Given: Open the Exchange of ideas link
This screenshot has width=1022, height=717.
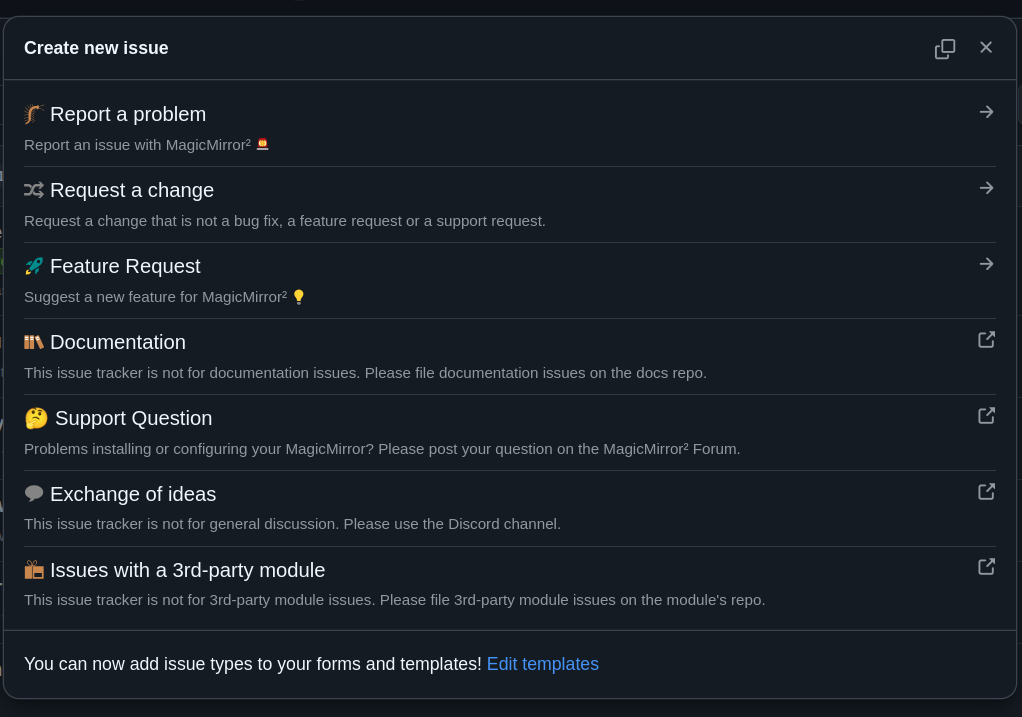Looking at the screenshot, I should pyautogui.click(x=133, y=494).
